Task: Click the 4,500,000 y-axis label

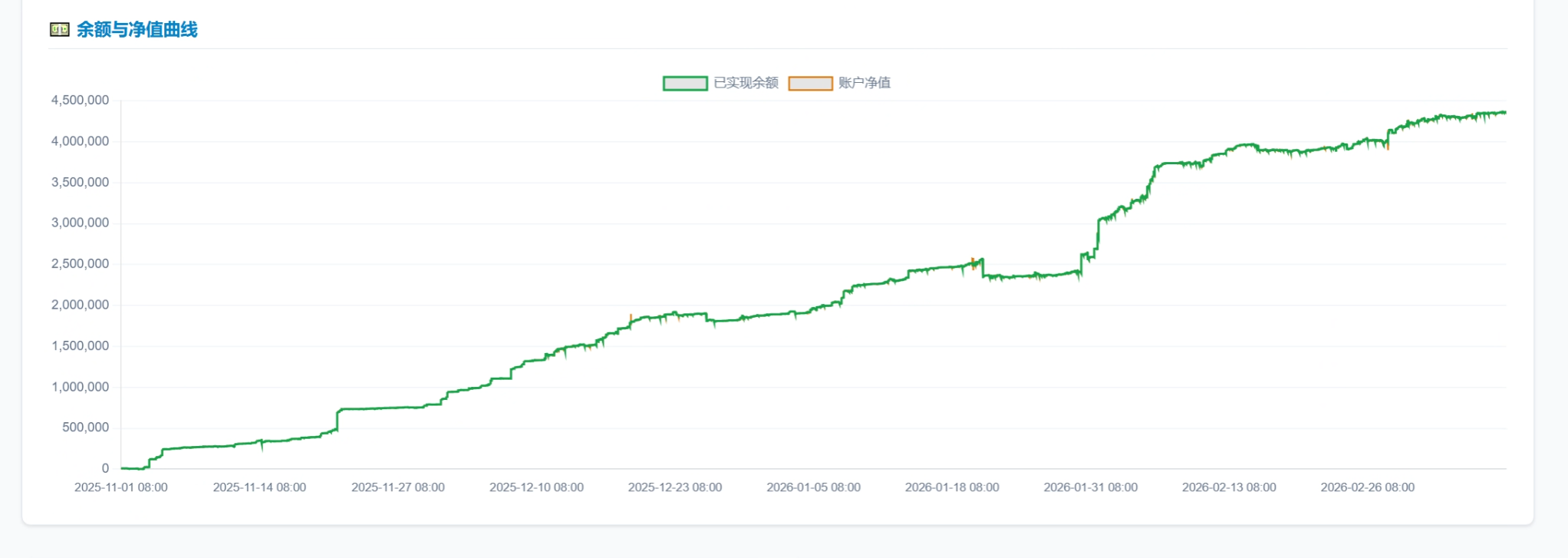Action: (81, 101)
